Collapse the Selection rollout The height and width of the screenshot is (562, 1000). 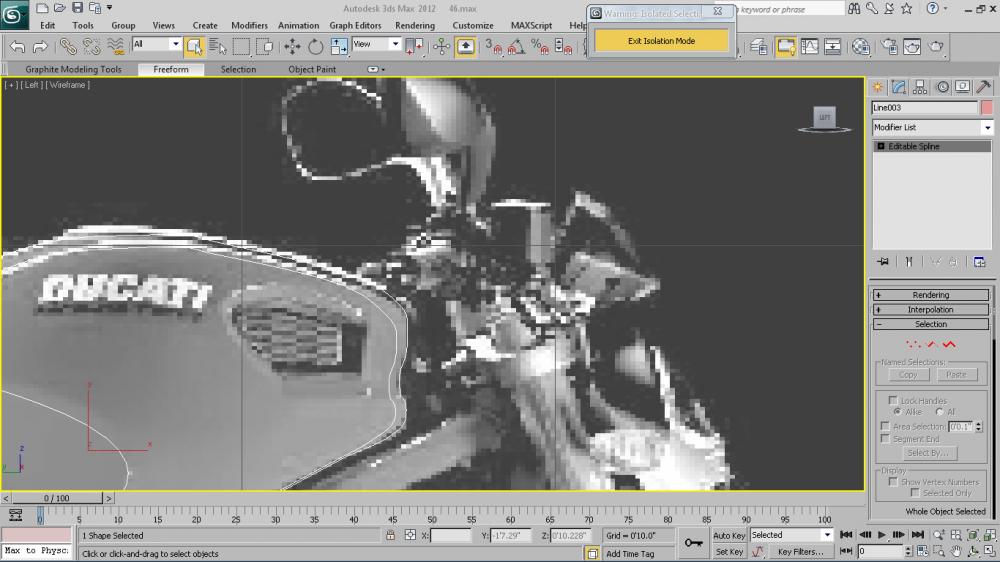click(x=930, y=324)
